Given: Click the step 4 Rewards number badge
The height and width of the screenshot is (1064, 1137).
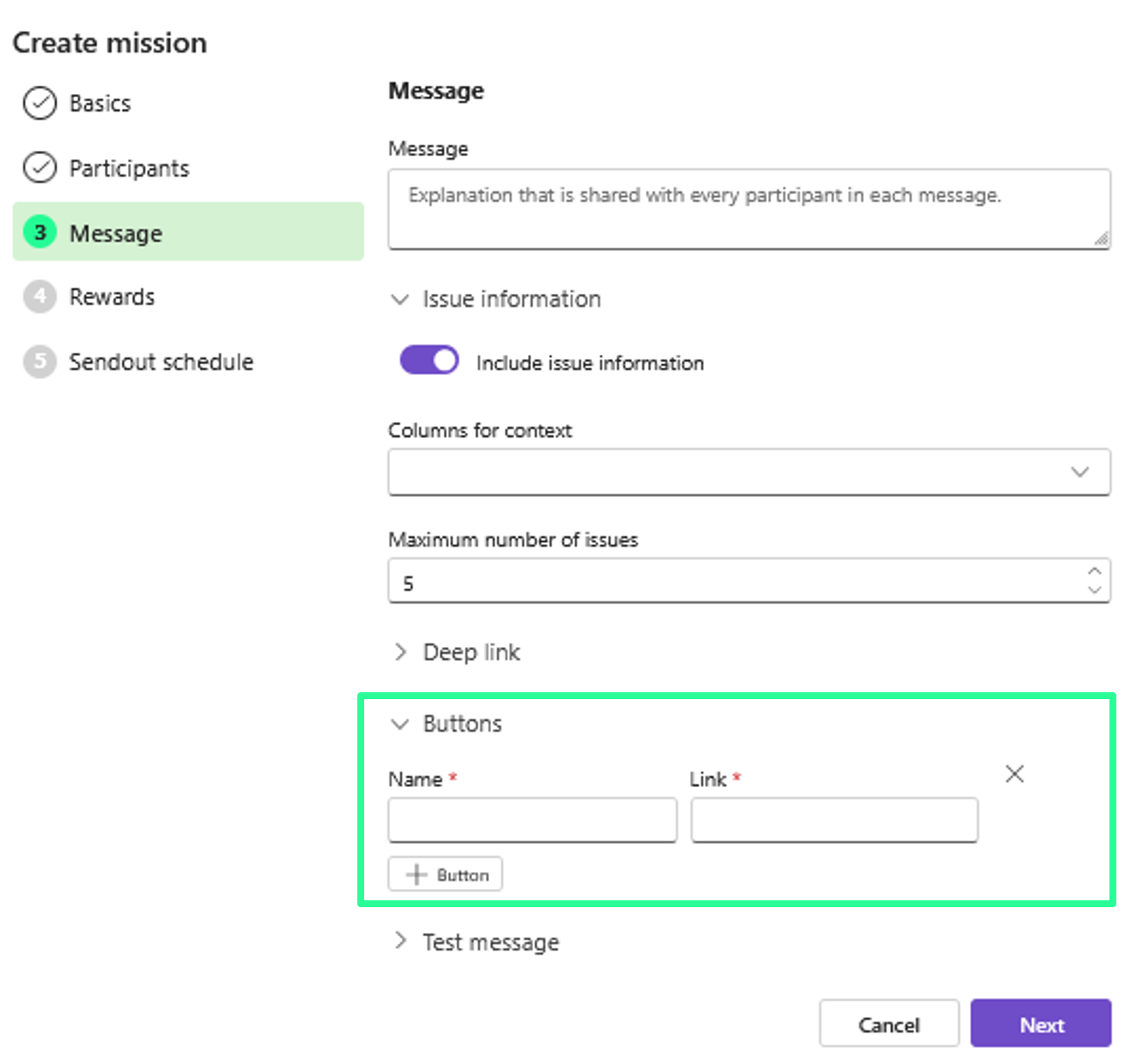Looking at the screenshot, I should 40,297.
